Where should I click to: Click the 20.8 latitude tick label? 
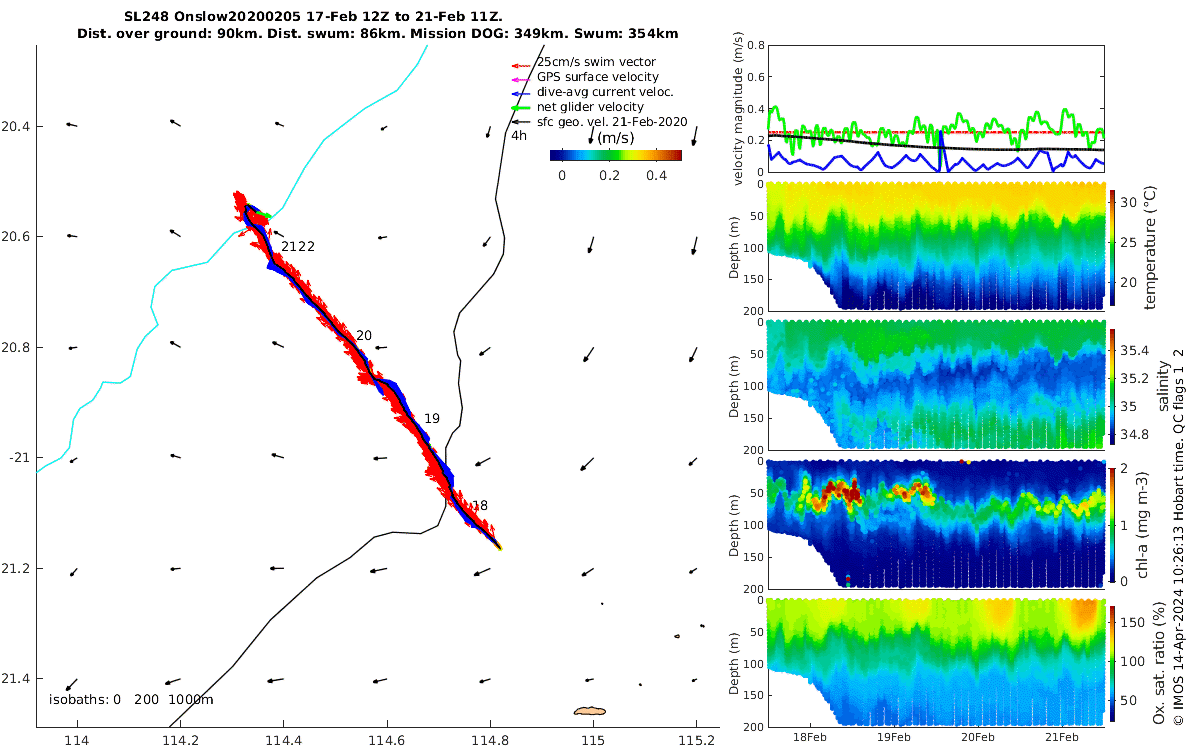click(x=16, y=347)
